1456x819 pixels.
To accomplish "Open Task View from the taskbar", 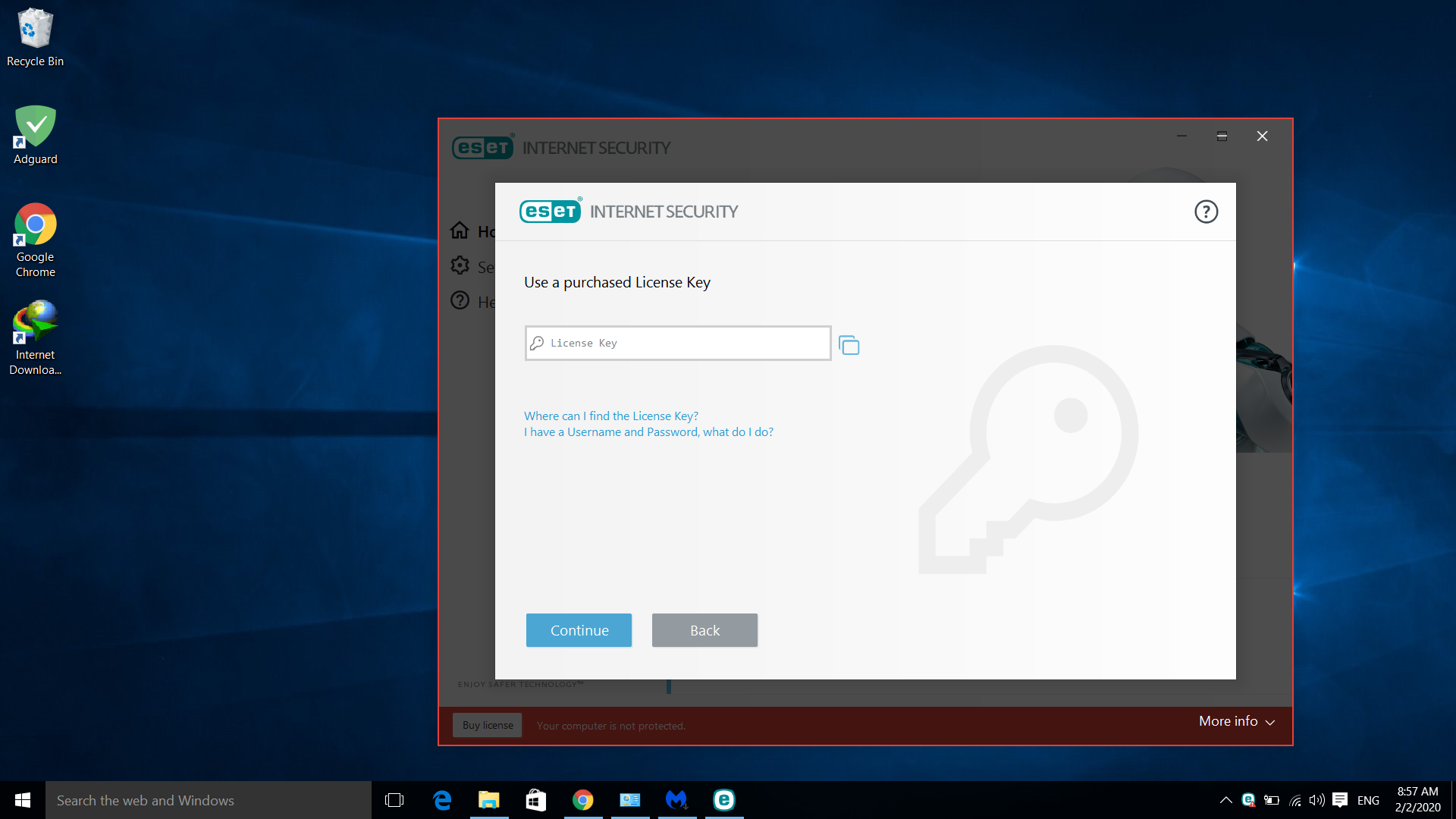I will point(394,800).
